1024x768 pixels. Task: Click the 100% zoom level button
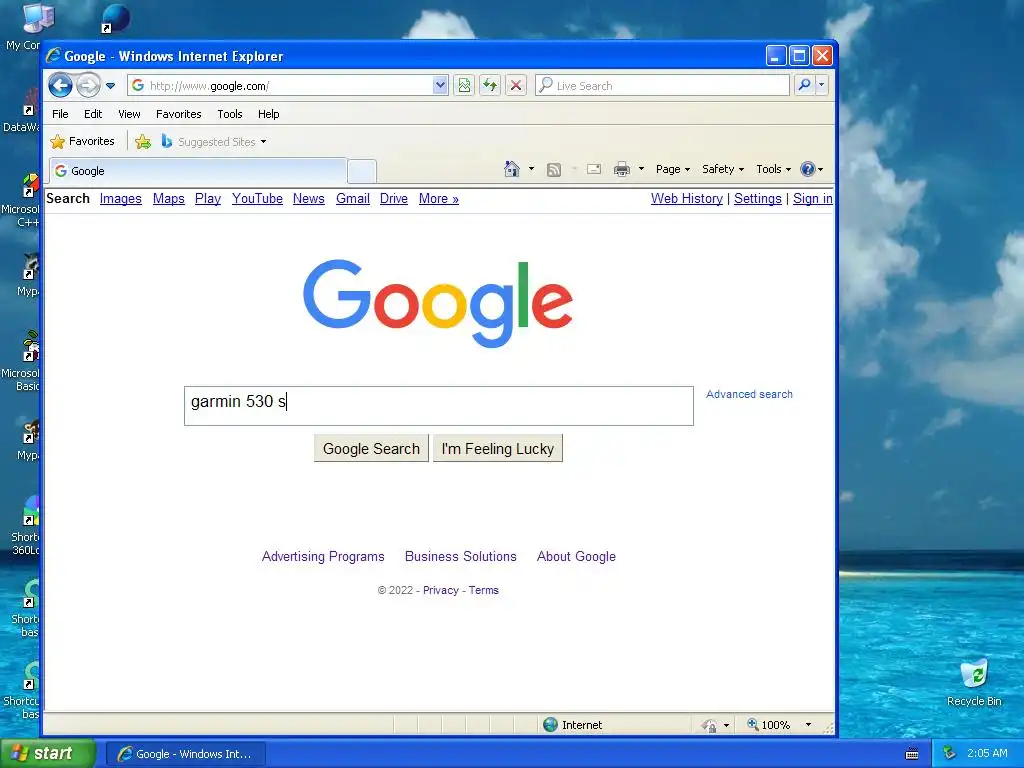(x=769, y=725)
